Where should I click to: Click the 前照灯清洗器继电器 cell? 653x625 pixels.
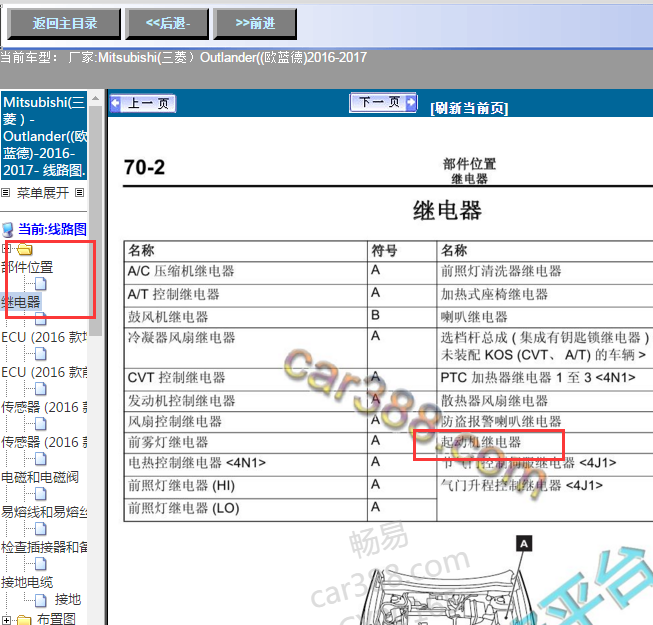point(545,272)
